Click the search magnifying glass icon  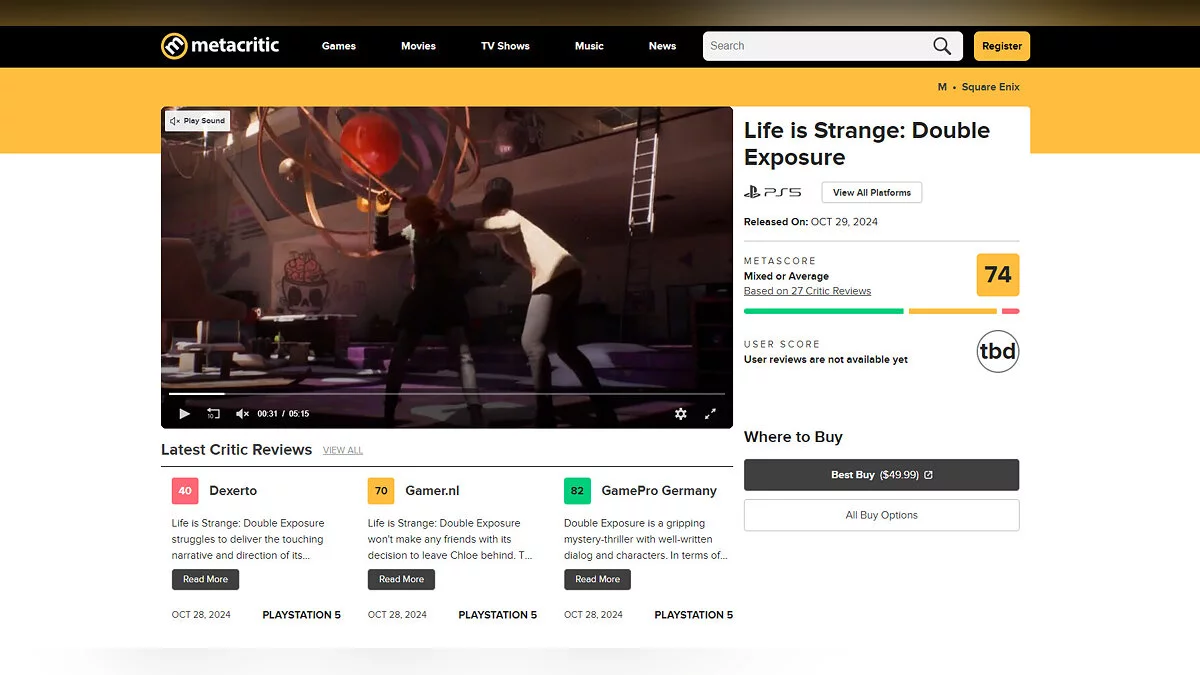click(x=942, y=46)
